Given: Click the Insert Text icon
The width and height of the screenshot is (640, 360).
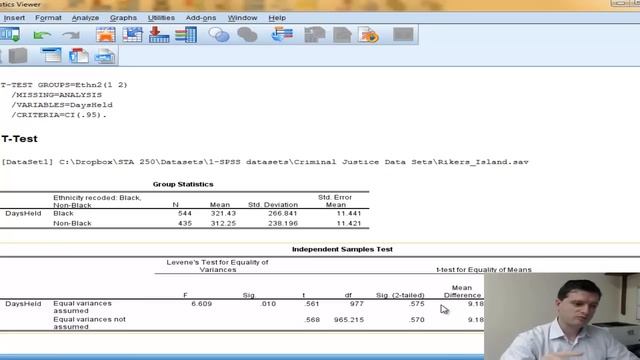Looking at the screenshot, I should 105,56.
